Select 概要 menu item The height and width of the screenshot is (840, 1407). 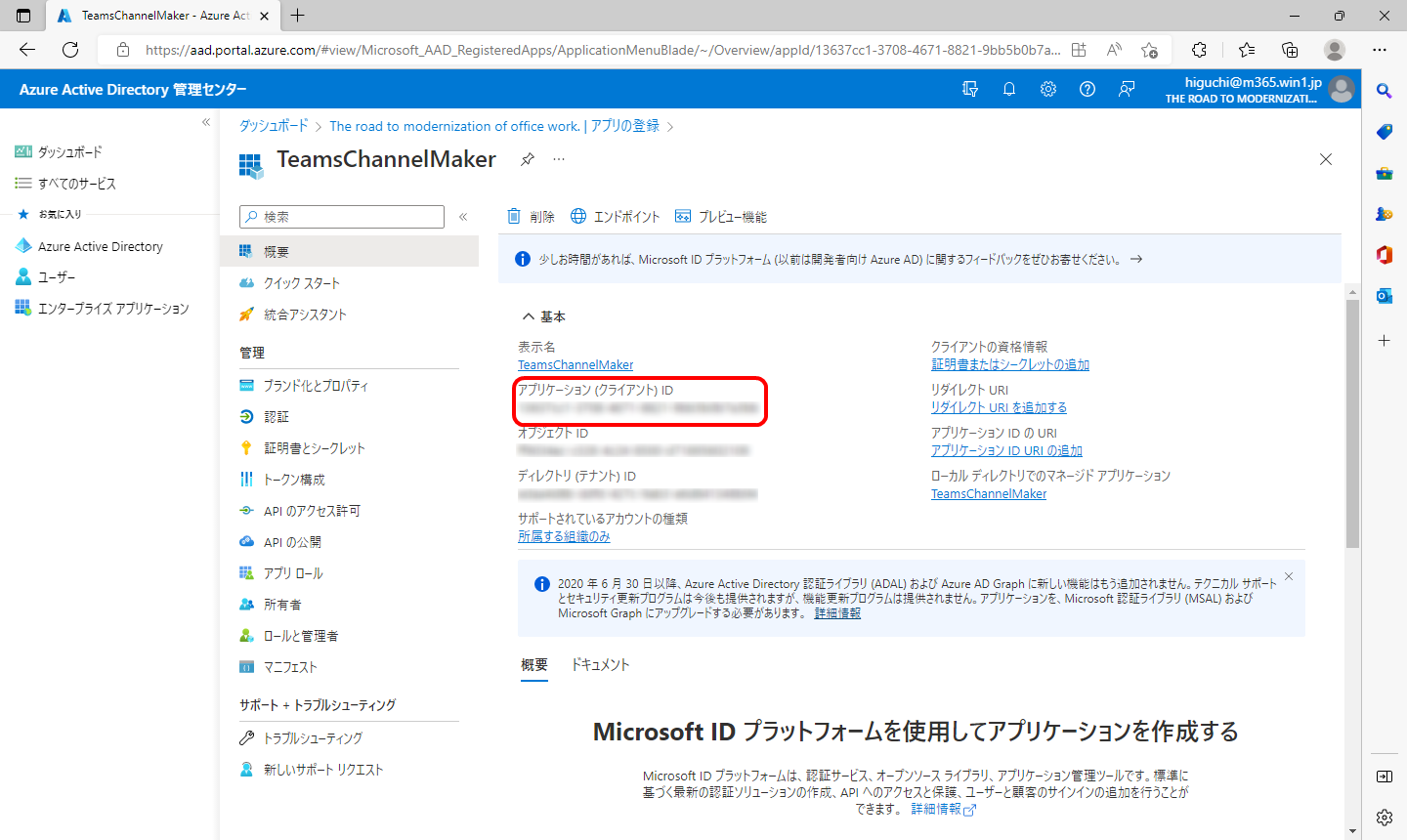(x=350, y=251)
